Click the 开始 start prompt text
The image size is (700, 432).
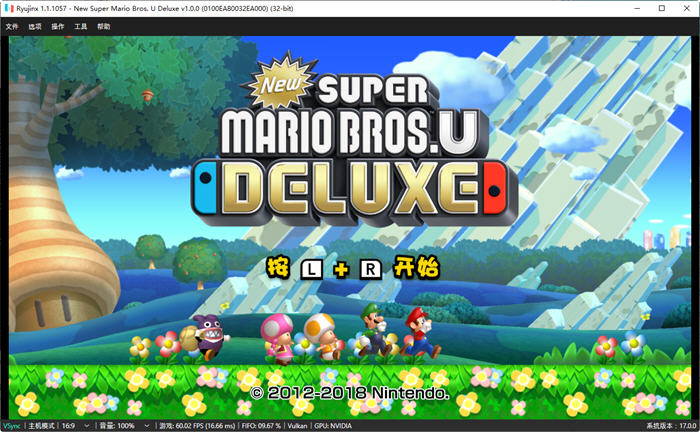click(x=416, y=268)
